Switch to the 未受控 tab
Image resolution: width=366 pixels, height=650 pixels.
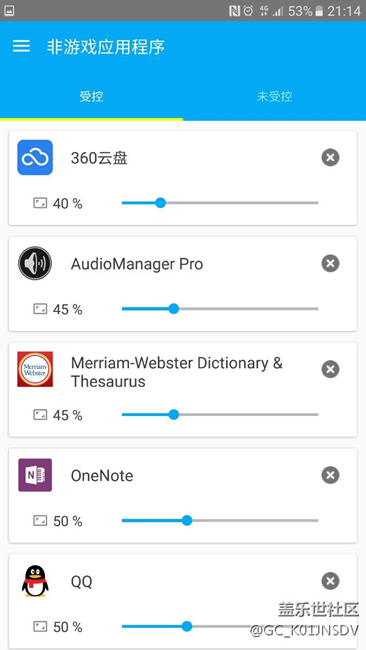pos(274,97)
